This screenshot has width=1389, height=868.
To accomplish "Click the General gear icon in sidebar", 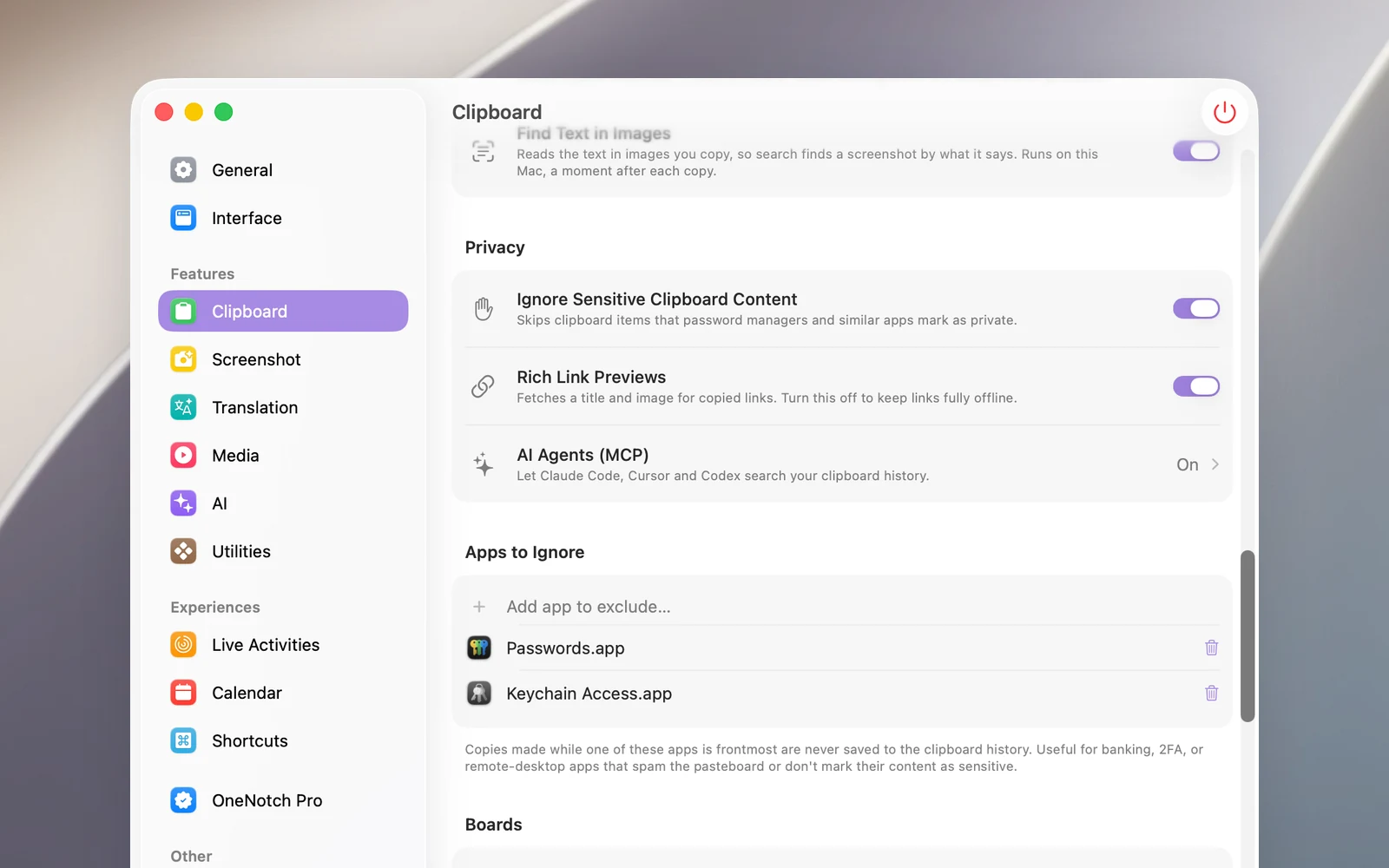I will [183, 170].
